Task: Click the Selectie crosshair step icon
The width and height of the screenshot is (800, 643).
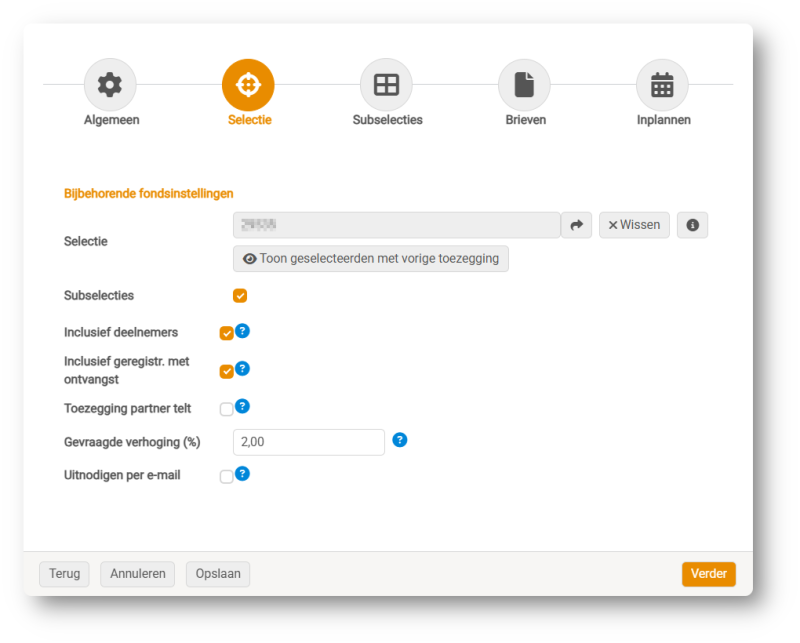Action: click(248, 85)
